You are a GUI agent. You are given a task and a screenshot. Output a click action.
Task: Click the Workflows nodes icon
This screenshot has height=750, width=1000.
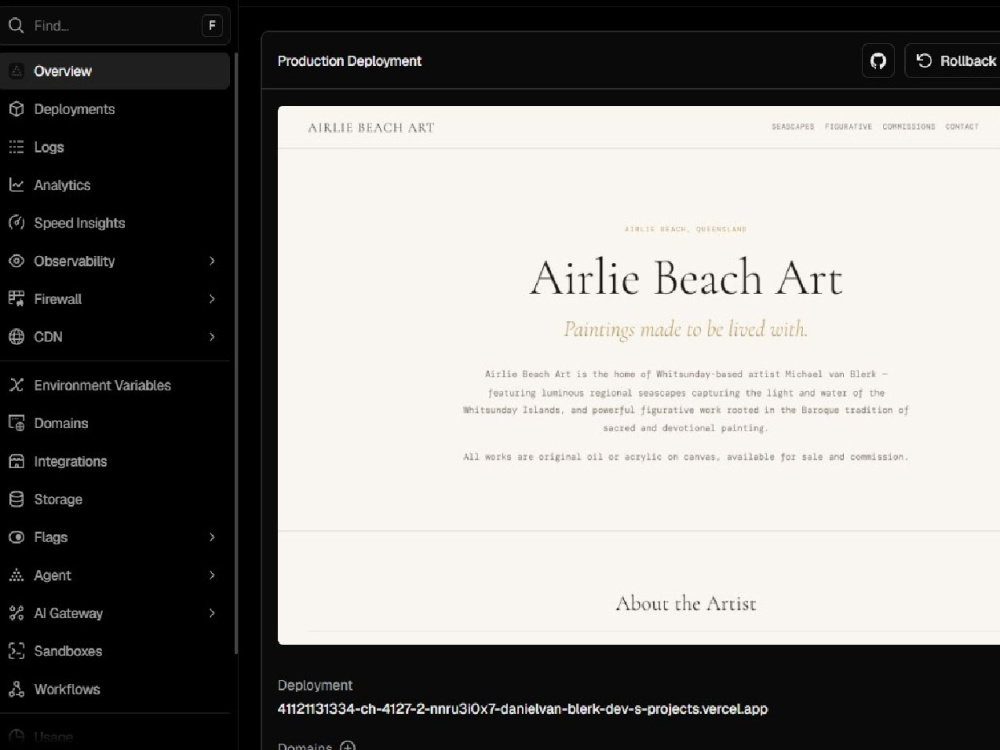[x=17, y=689]
